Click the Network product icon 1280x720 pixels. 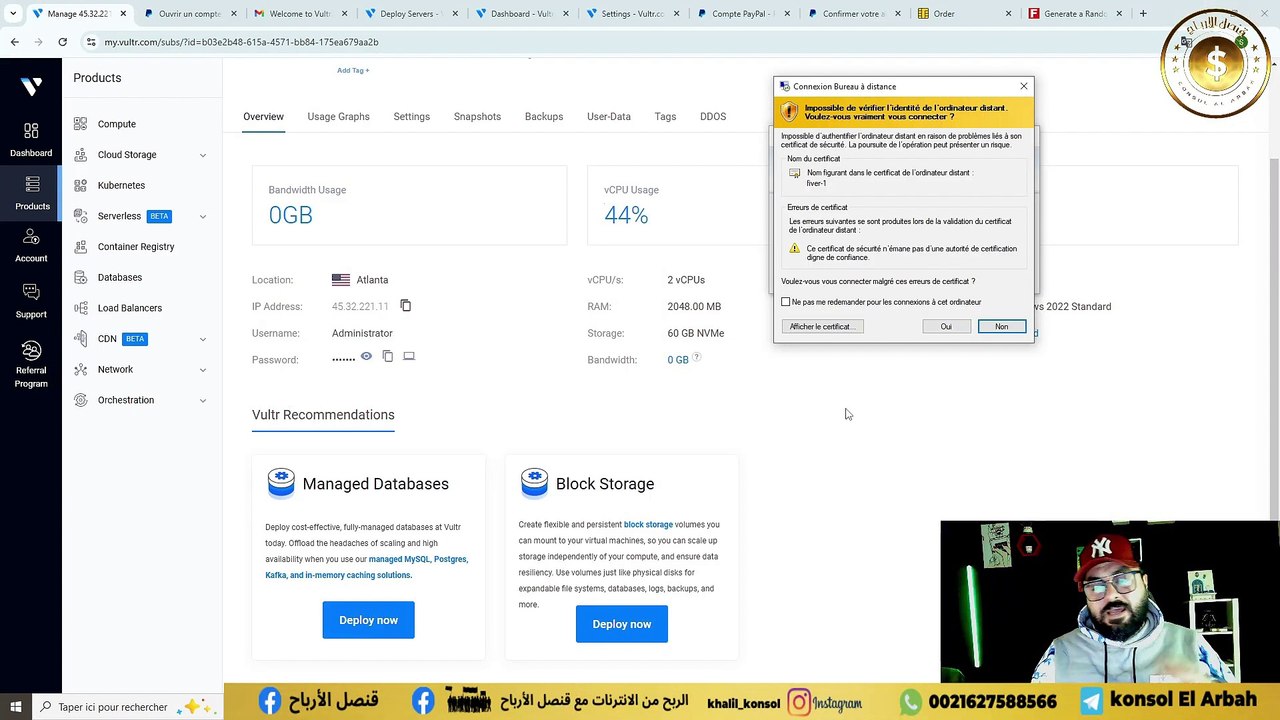(80, 369)
